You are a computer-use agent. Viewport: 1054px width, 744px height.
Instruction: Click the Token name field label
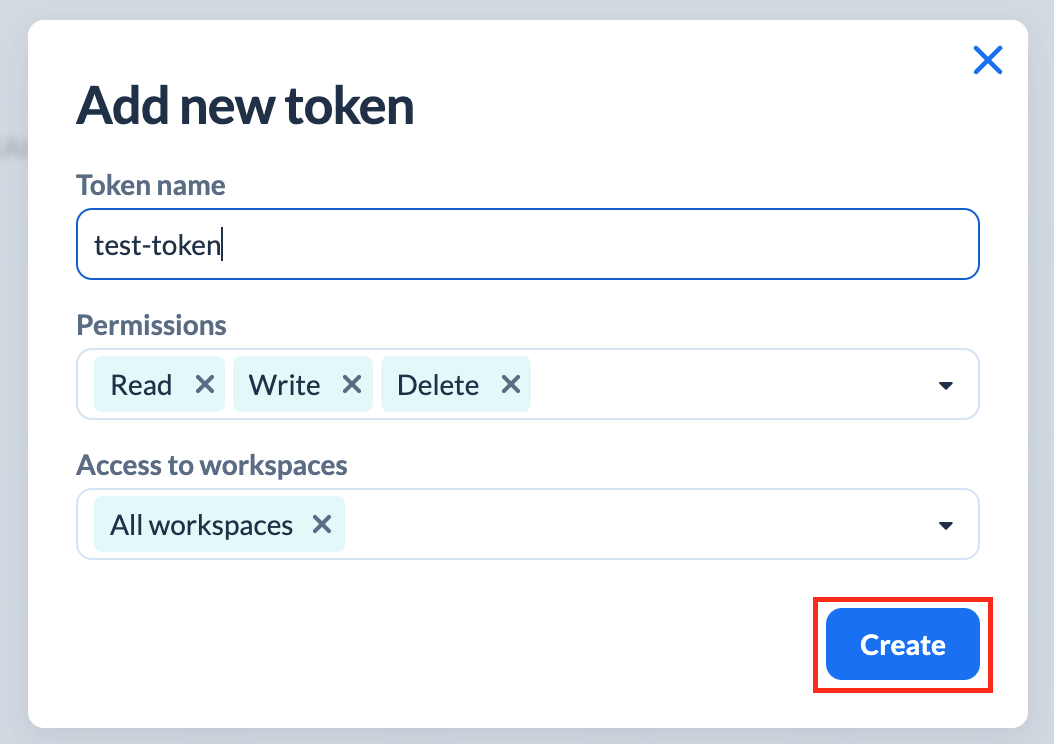(151, 186)
